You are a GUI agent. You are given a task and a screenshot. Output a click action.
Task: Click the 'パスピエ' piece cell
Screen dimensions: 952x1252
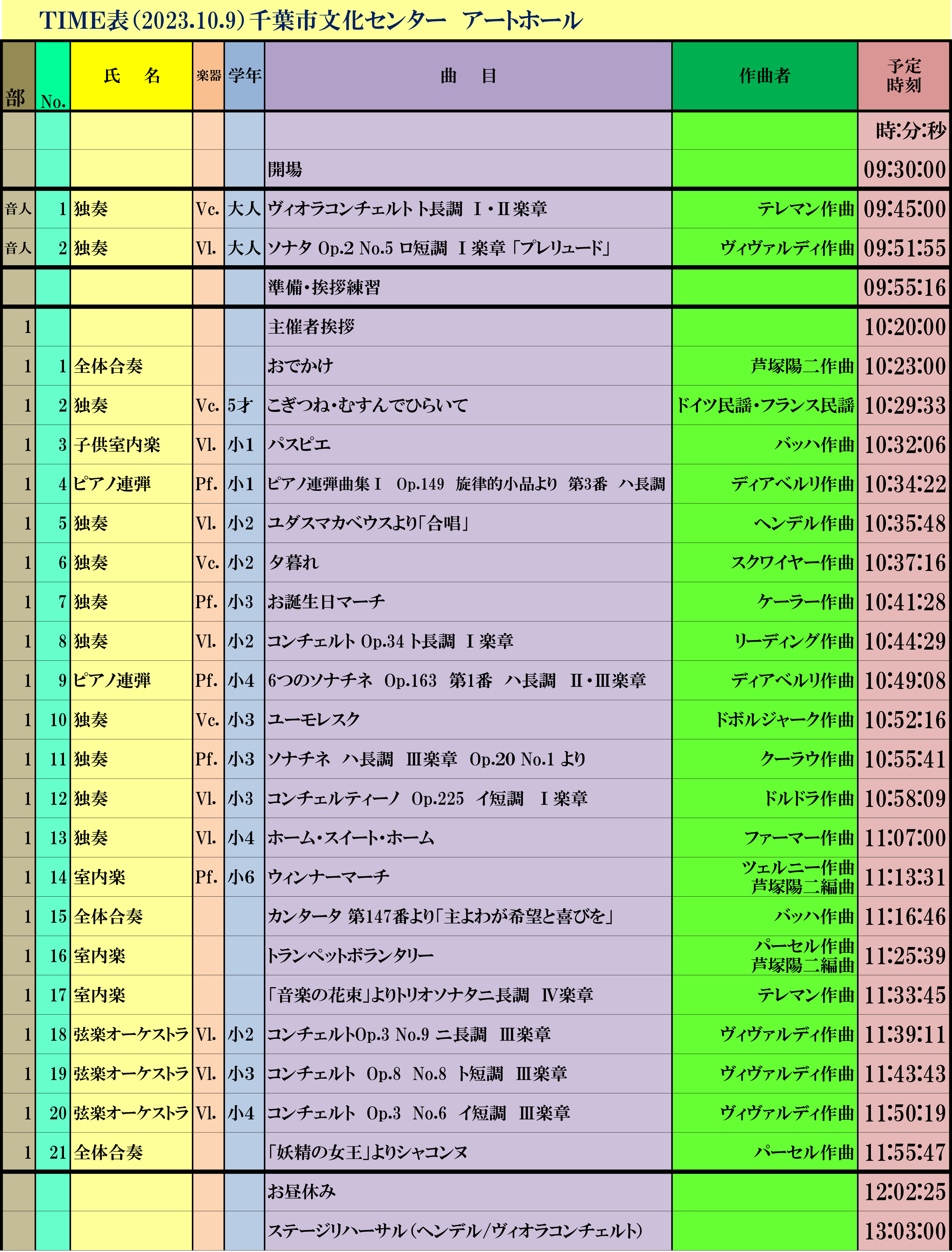[468, 445]
